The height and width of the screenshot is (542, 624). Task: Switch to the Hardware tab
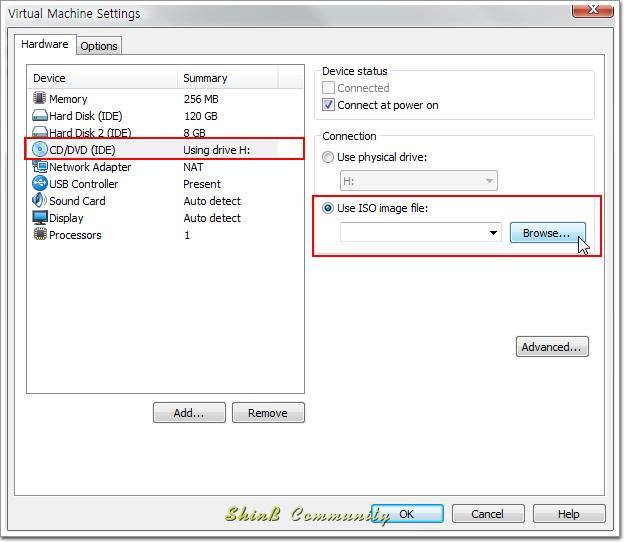point(45,44)
